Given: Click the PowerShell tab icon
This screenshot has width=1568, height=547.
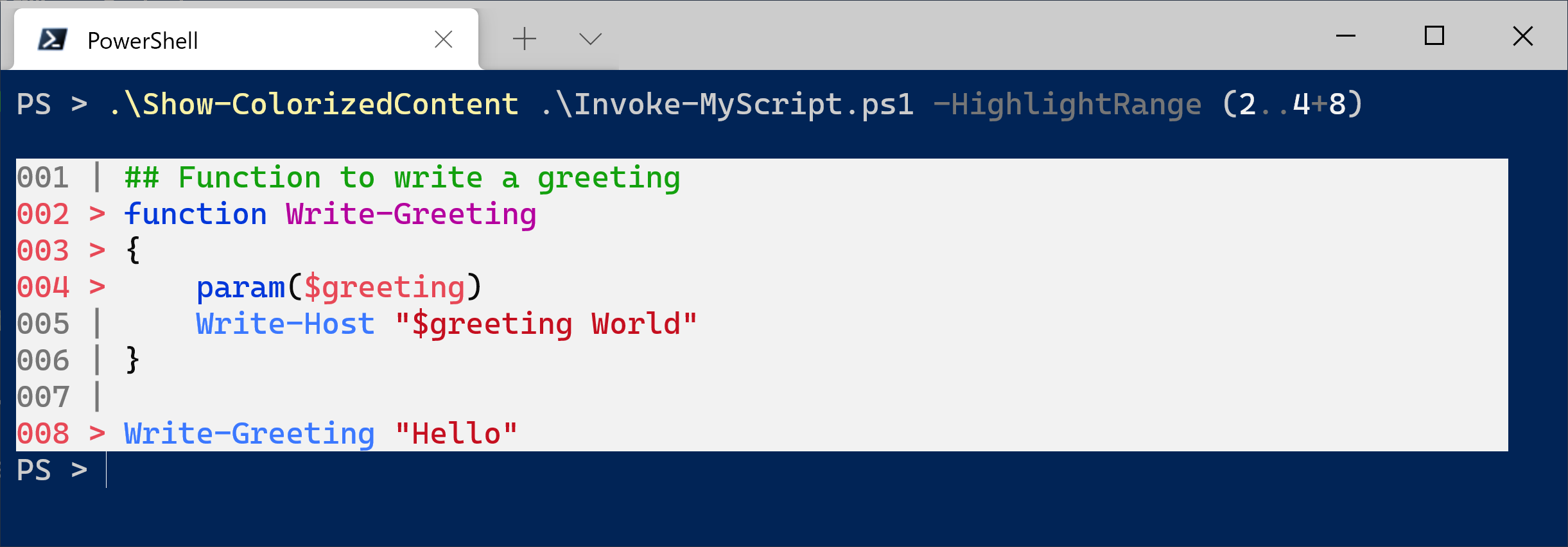Looking at the screenshot, I should 52,40.
